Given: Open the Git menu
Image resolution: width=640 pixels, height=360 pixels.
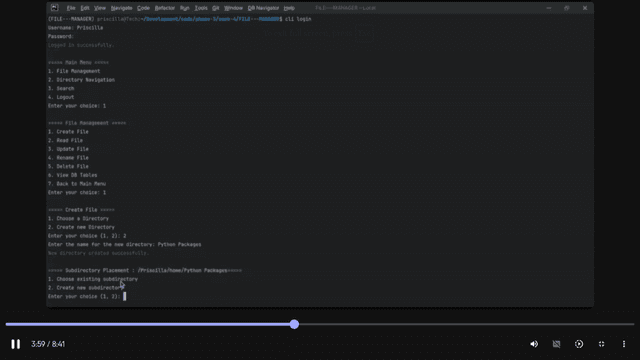Looking at the screenshot, I should coord(216,8).
